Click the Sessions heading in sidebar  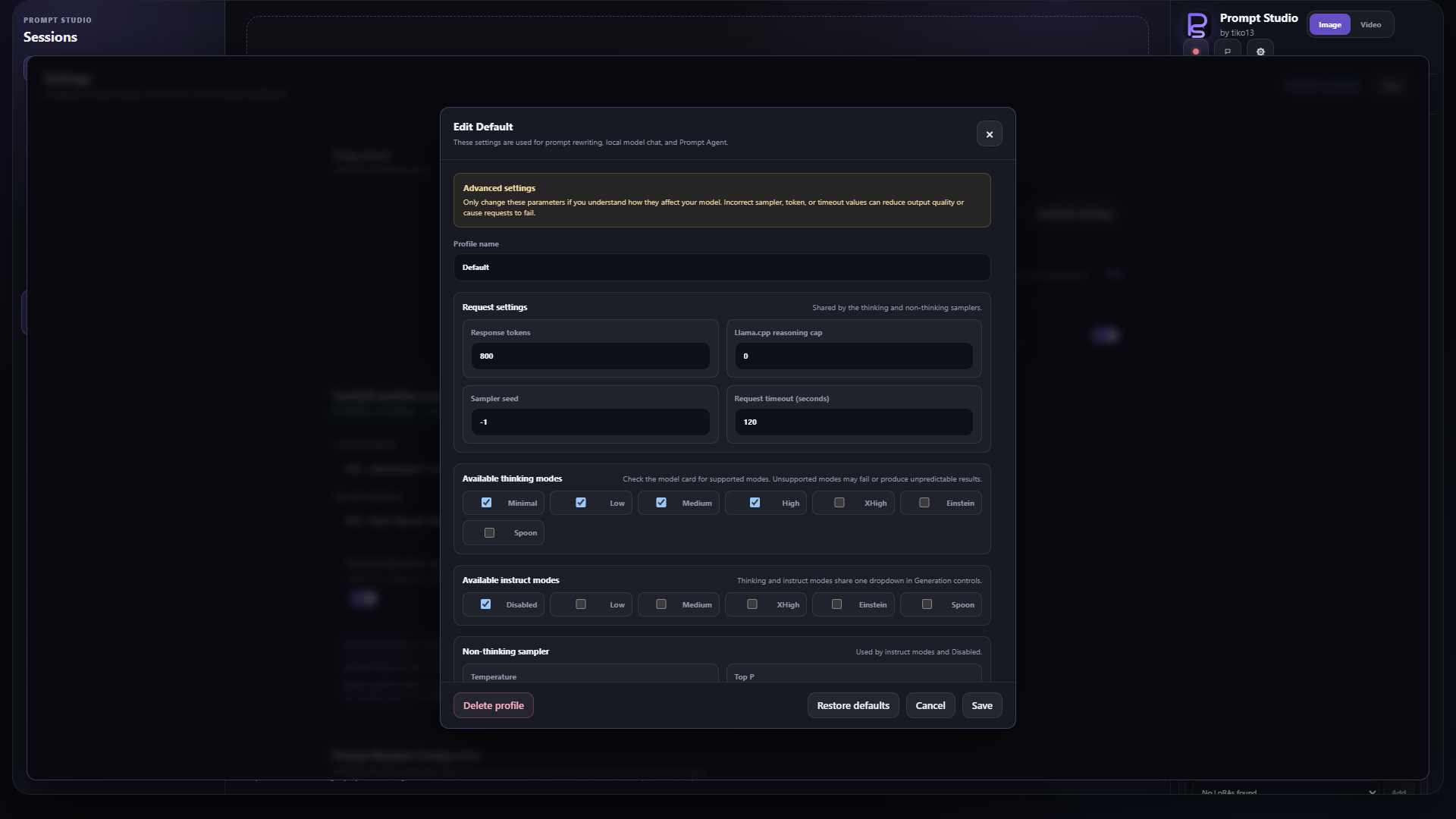pos(50,37)
